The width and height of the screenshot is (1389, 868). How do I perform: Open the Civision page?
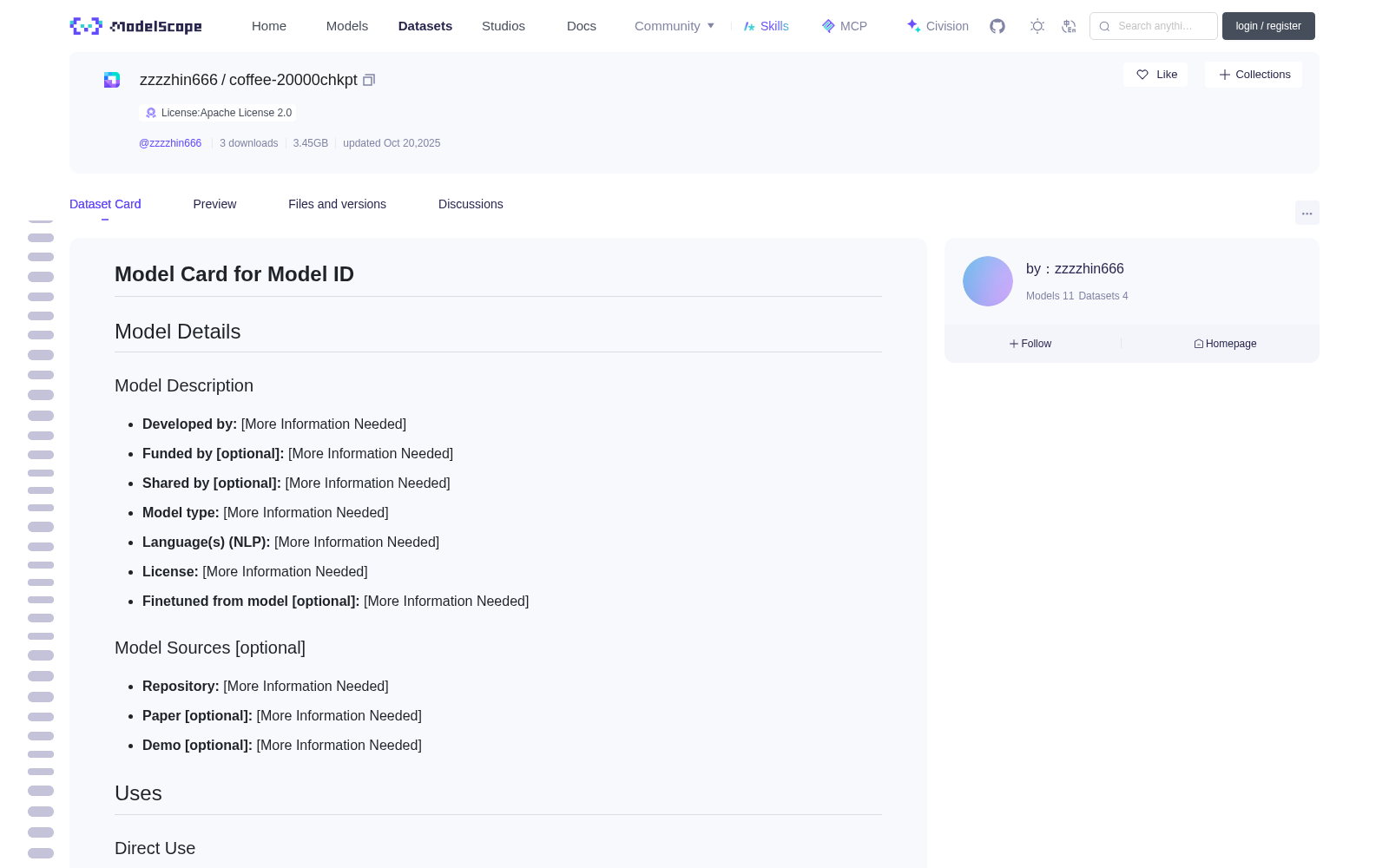938,26
